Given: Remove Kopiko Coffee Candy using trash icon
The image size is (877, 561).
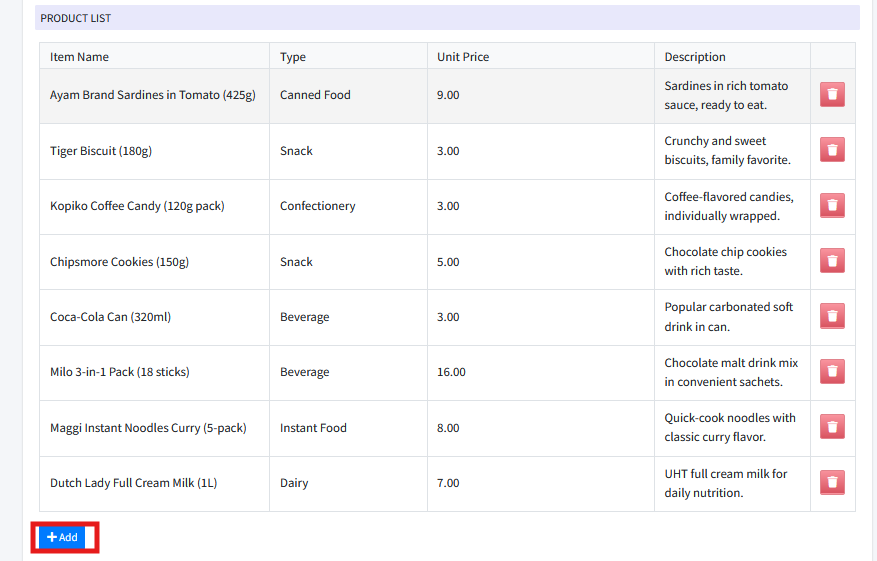Looking at the screenshot, I should (x=832, y=206).
